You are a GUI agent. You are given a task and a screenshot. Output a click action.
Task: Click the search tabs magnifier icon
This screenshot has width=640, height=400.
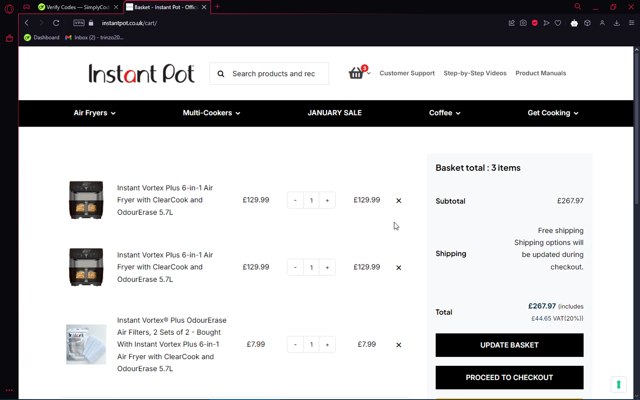577,7
